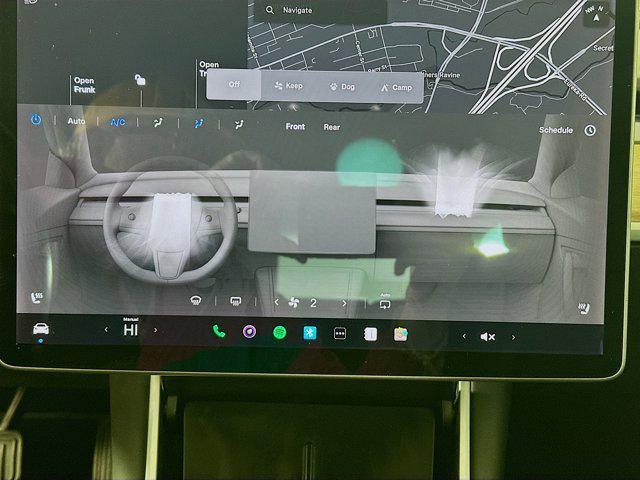
Task: Turn on the rear window defroster
Action: click(x=236, y=301)
